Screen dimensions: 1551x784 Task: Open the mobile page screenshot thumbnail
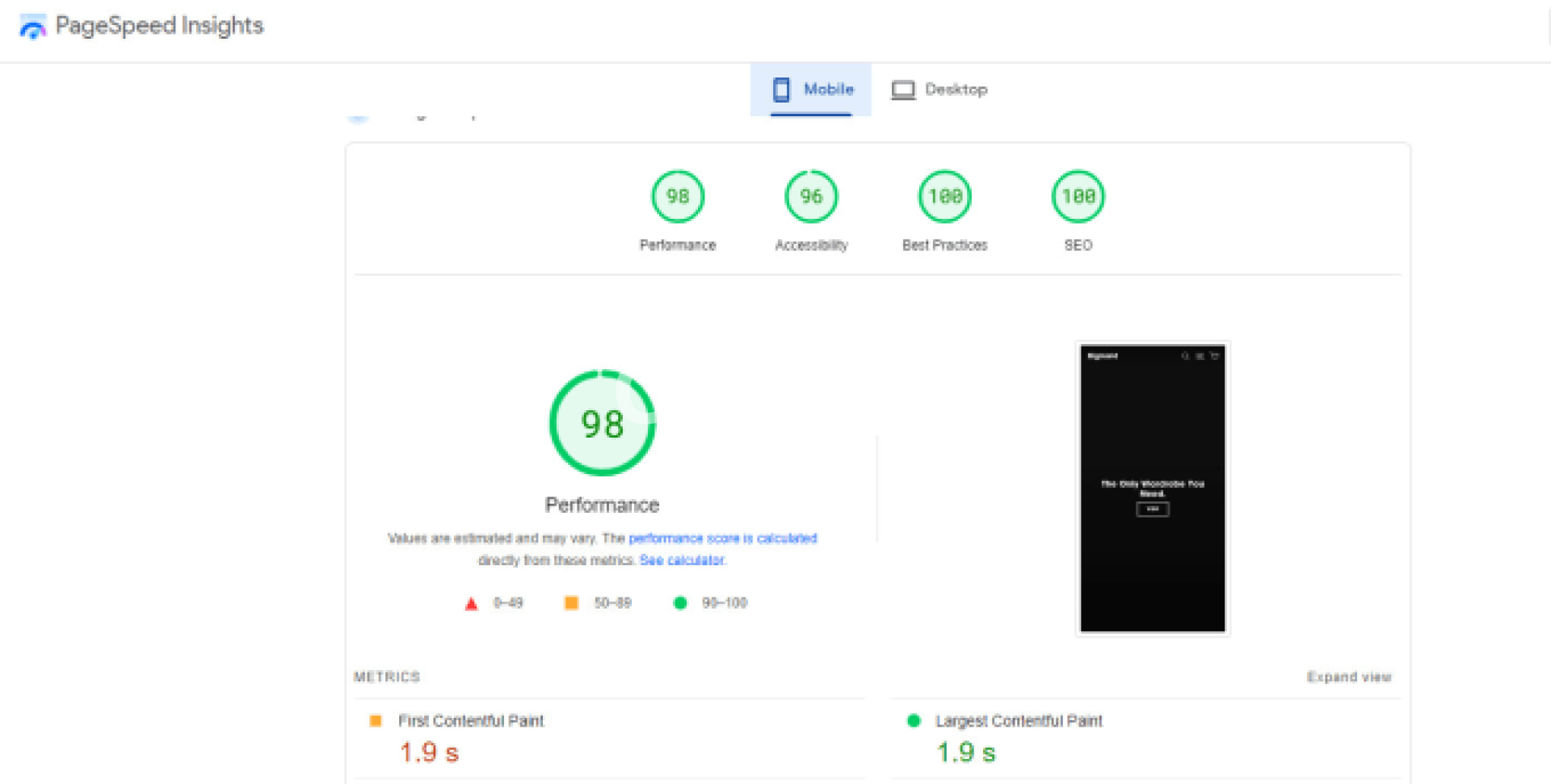[1152, 488]
